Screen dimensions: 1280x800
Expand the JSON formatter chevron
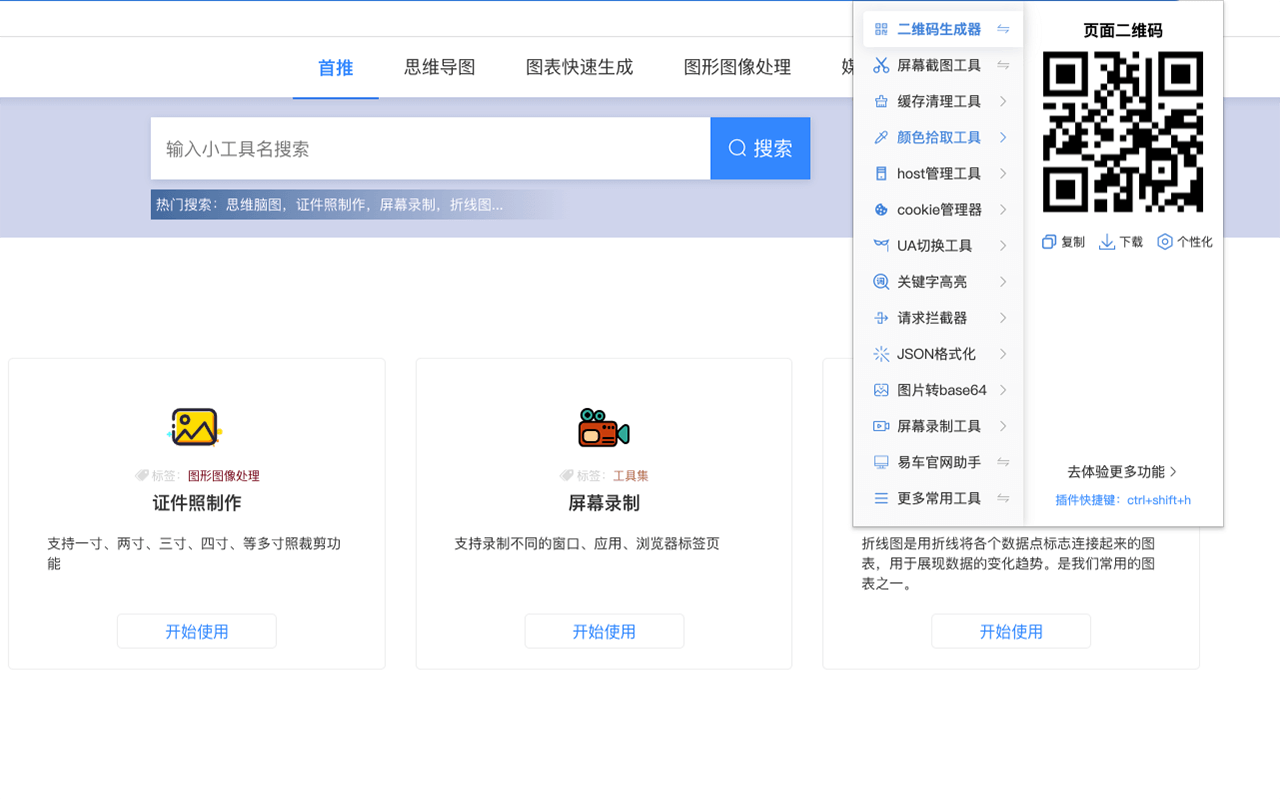coord(1003,354)
